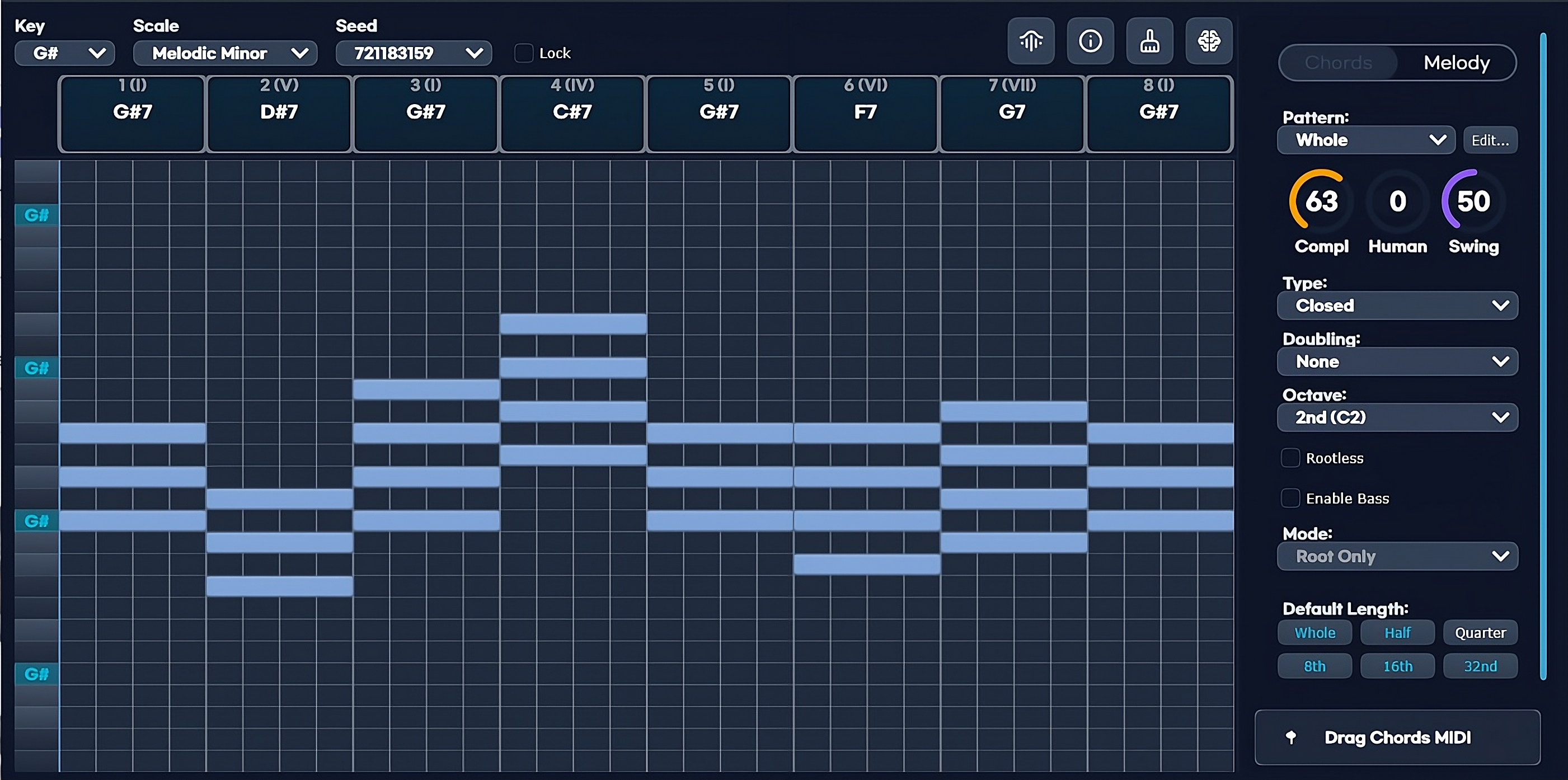Click the drag pin icon on Drag Chords MIDI
Viewport: 1568px width, 780px height.
tap(1293, 737)
